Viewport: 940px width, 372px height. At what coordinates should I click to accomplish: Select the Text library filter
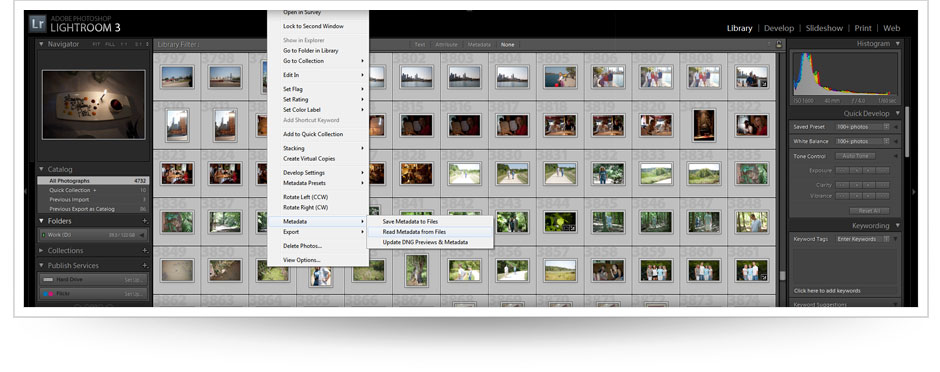[420, 44]
